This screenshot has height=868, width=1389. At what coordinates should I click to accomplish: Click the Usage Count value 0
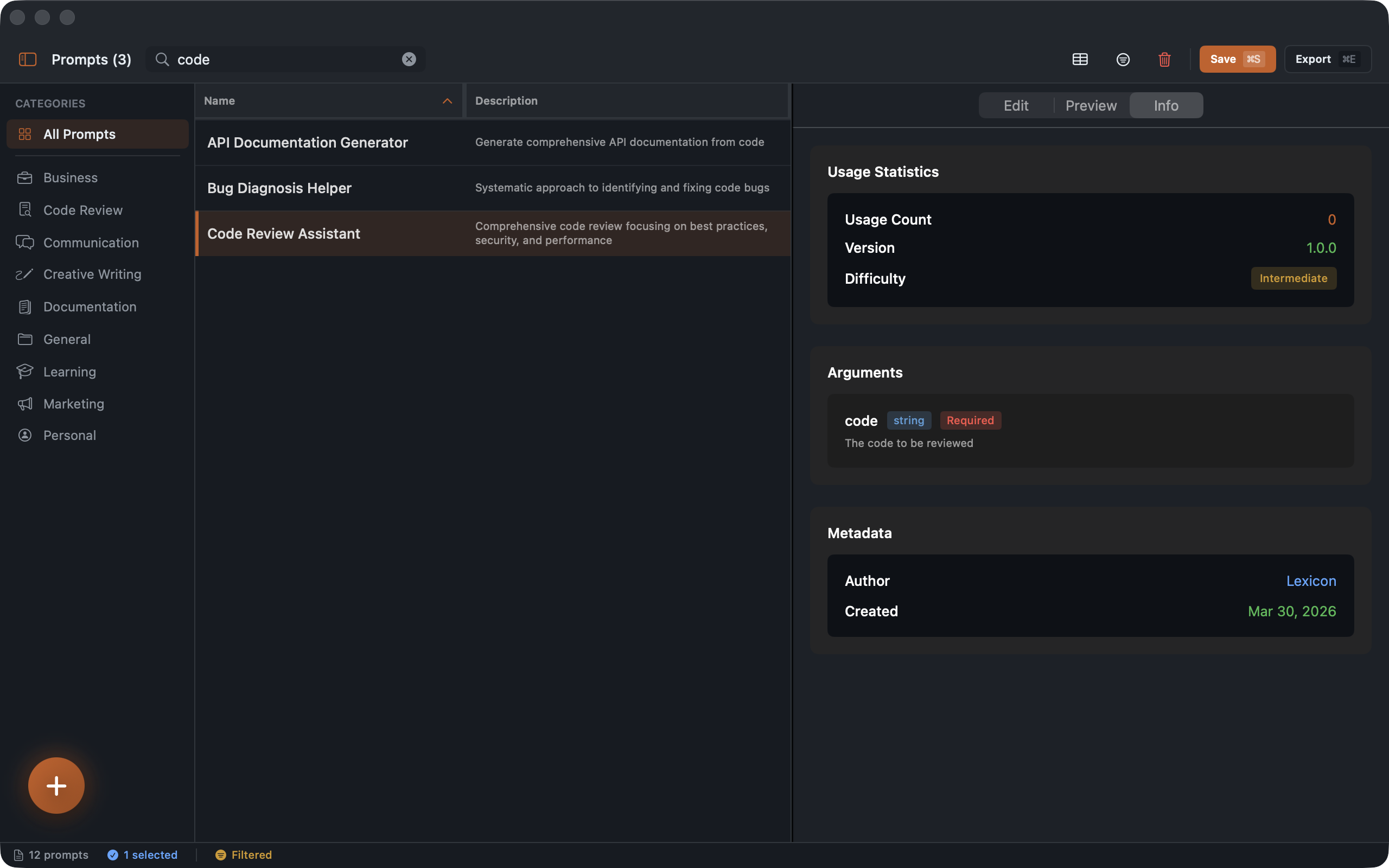(x=1331, y=220)
